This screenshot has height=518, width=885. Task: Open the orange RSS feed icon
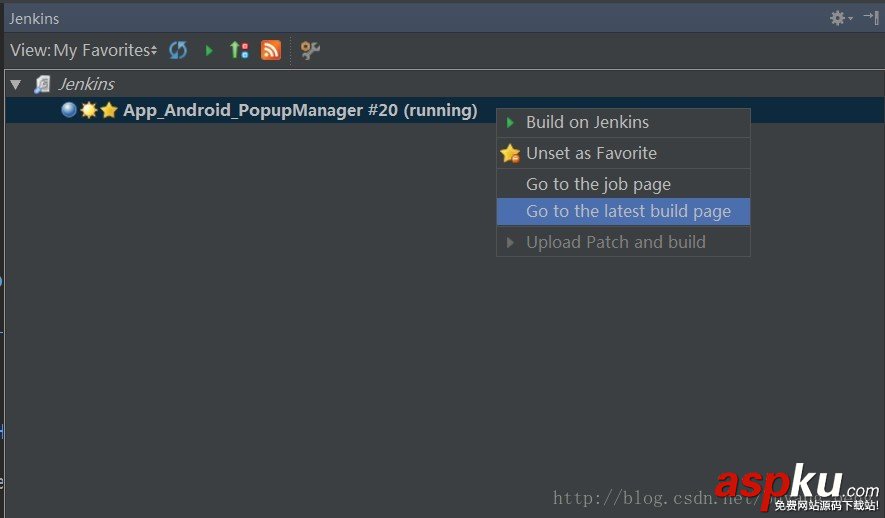[x=270, y=50]
